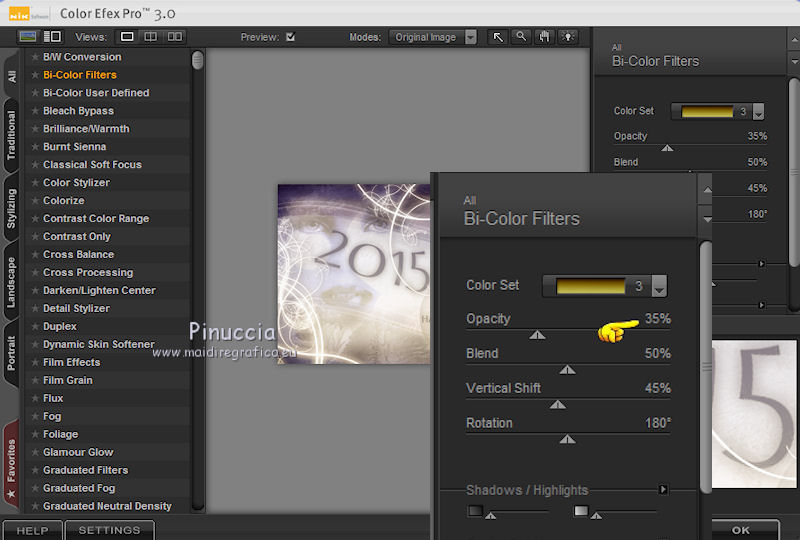Select the Contrast Color Range filter
Image resolution: width=800 pixels, height=540 pixels.
tap(96, 218)
